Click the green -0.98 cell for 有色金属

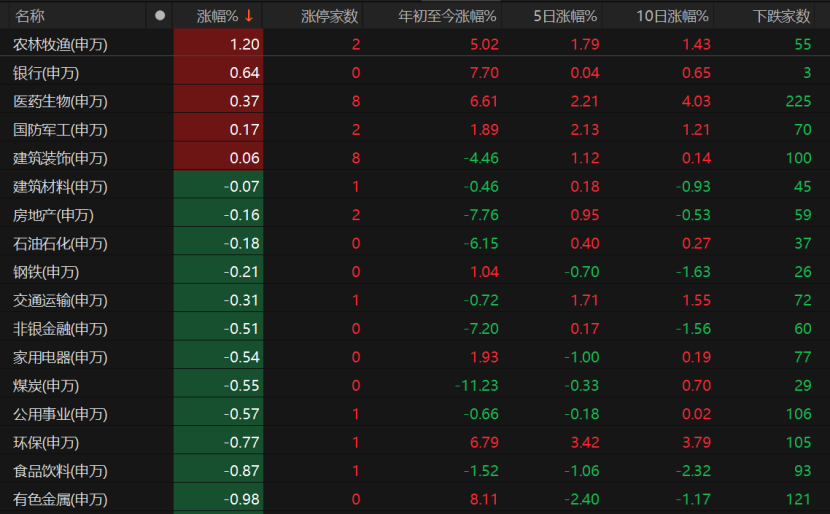pyautogui.click(x=241, y=500)
